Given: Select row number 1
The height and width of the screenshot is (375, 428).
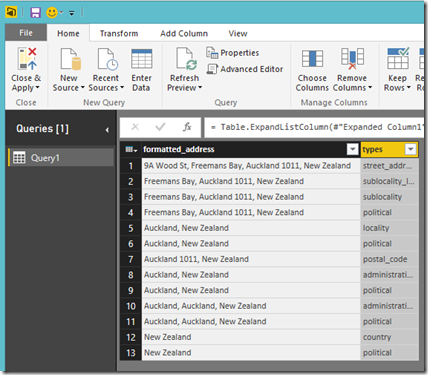Looking at the screenshot, I should tap(131, 166).
